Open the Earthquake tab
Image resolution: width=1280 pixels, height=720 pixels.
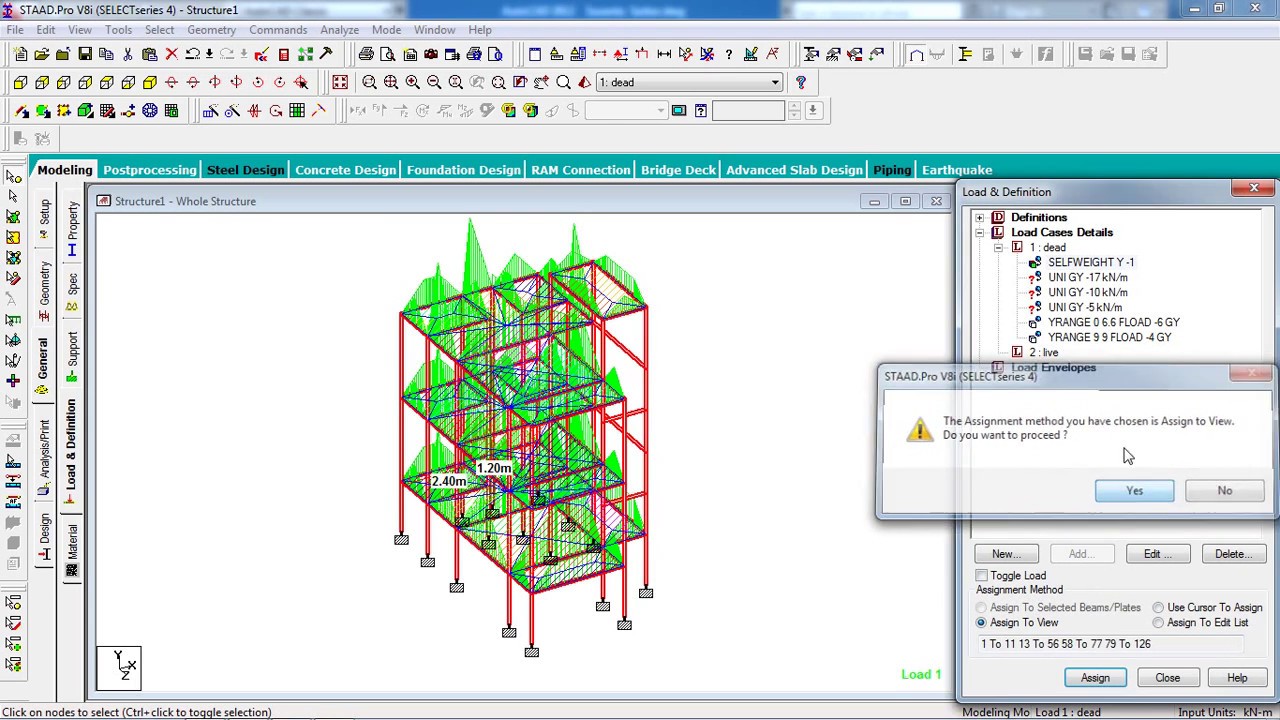[x=957, y=170]
